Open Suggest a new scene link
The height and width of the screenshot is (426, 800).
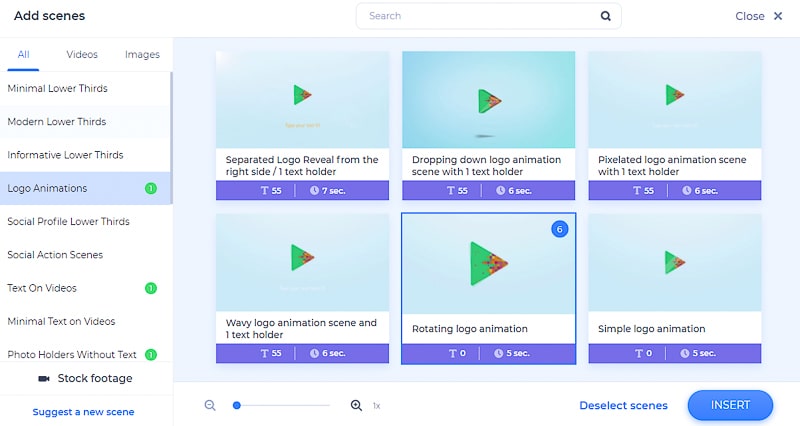pos(83,412)
